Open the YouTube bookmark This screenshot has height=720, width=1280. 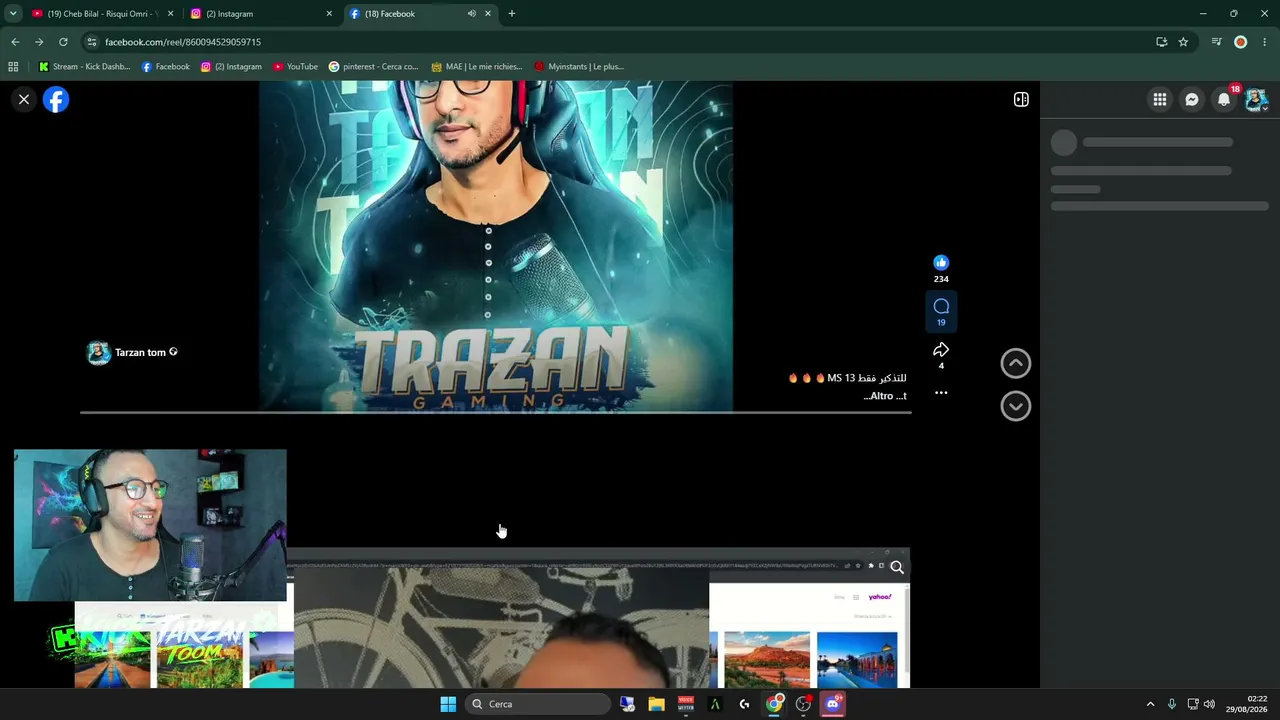[x=294, y=67]
